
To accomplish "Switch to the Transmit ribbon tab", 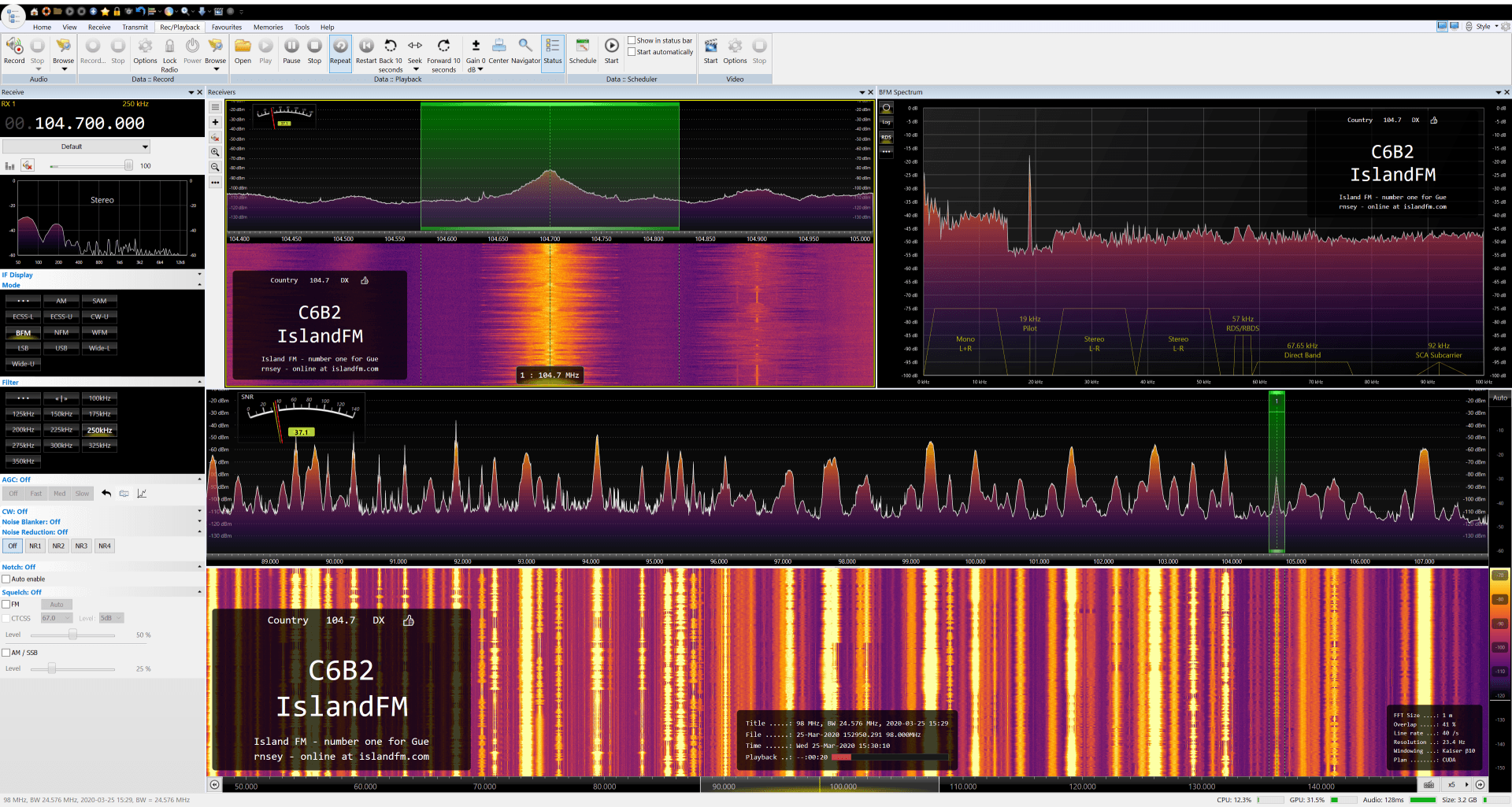I will (135, 28).
